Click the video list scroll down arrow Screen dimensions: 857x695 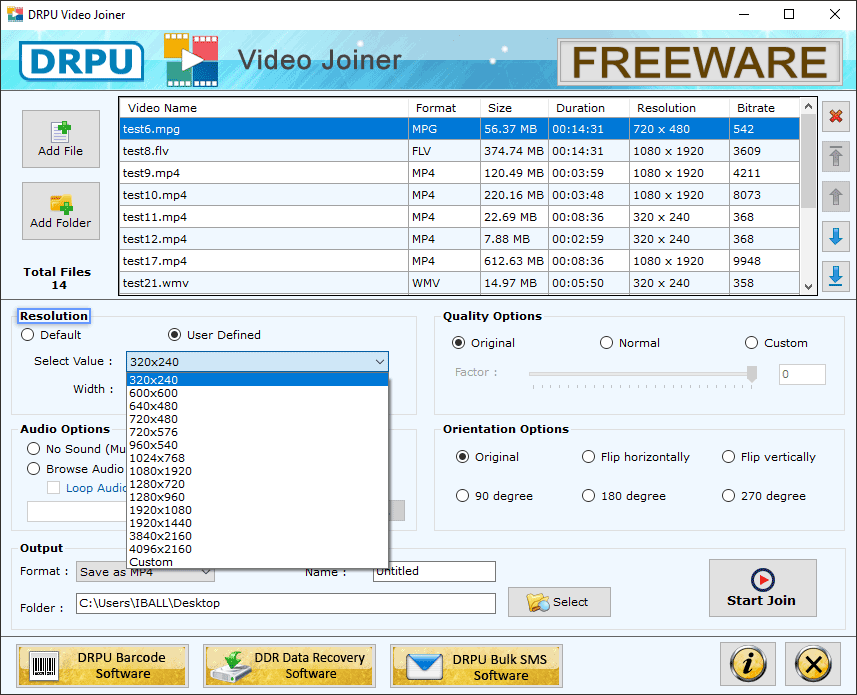coord(808,286)
